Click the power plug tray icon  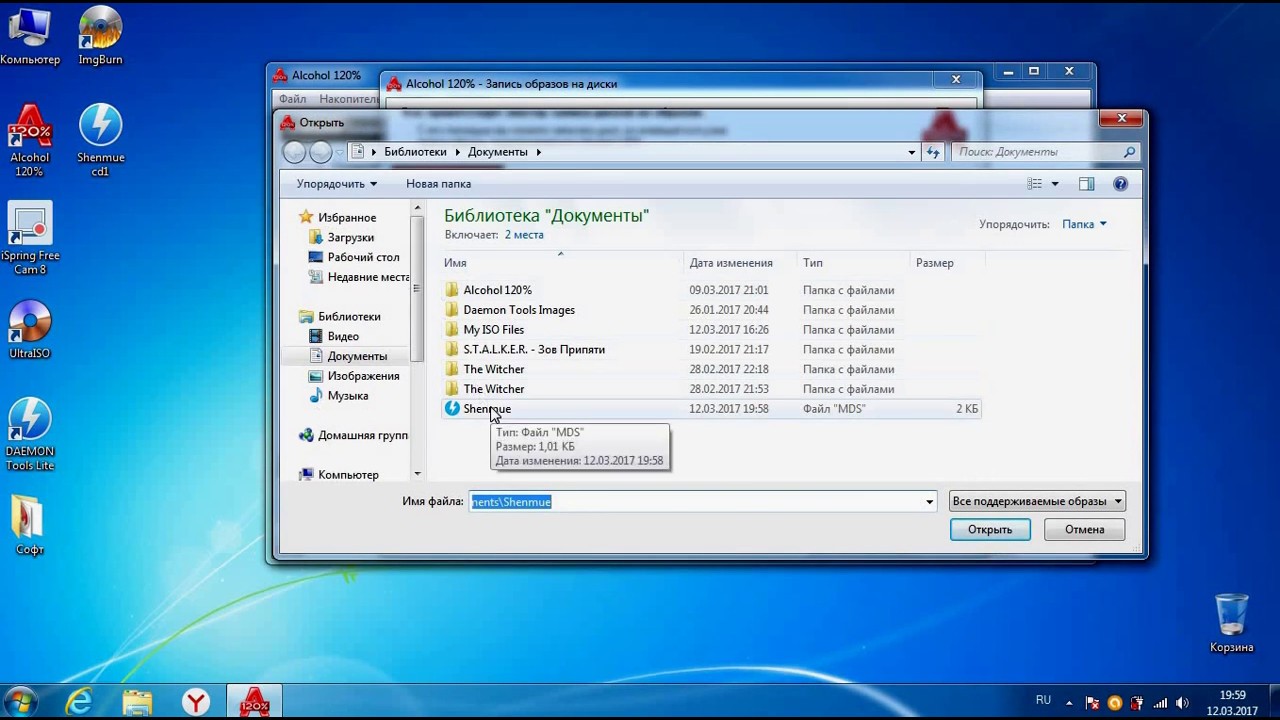click(1137, 703)
